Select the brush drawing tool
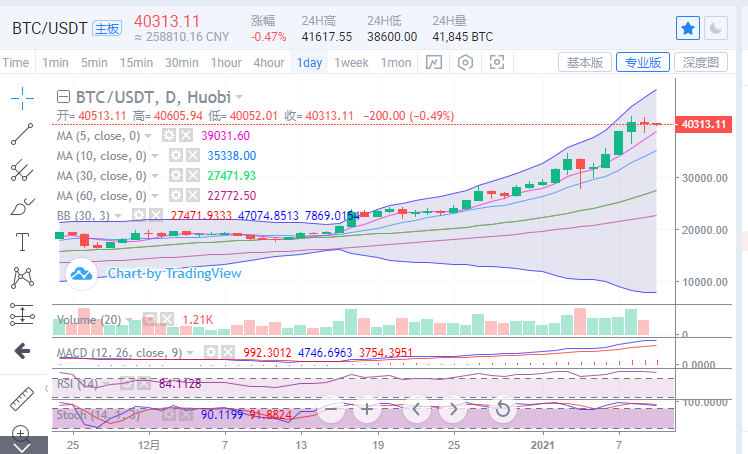This screenshot has width=748, height=454. [x=22, y=206]
